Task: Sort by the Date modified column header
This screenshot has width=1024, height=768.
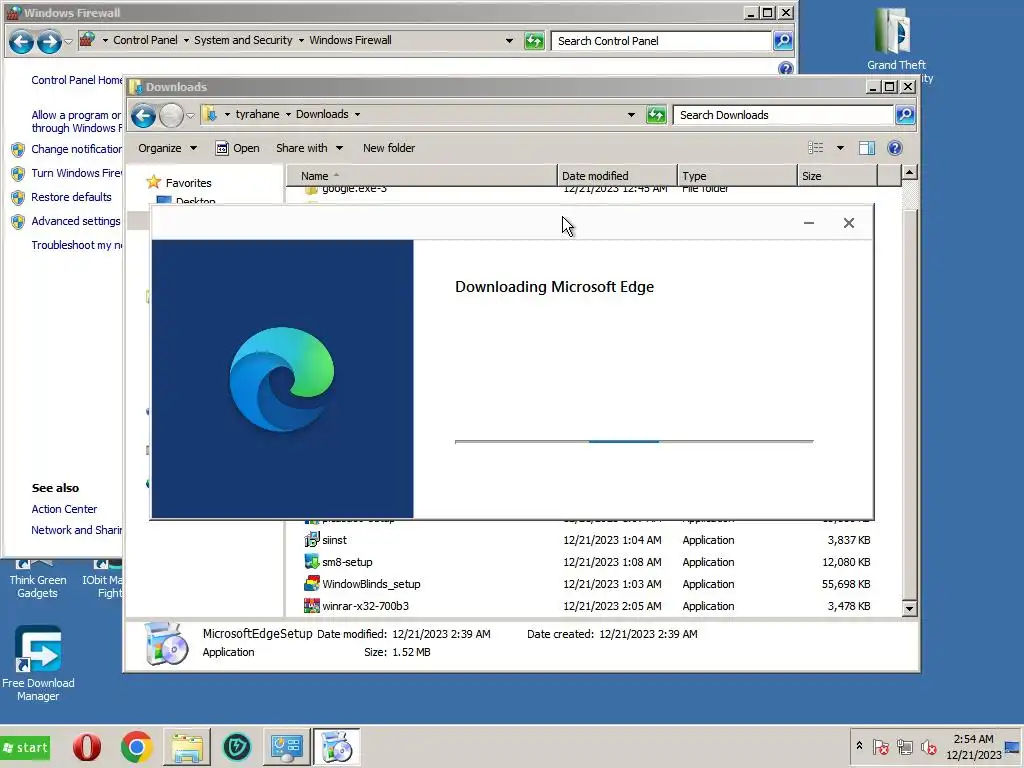Action: (617, 176)
